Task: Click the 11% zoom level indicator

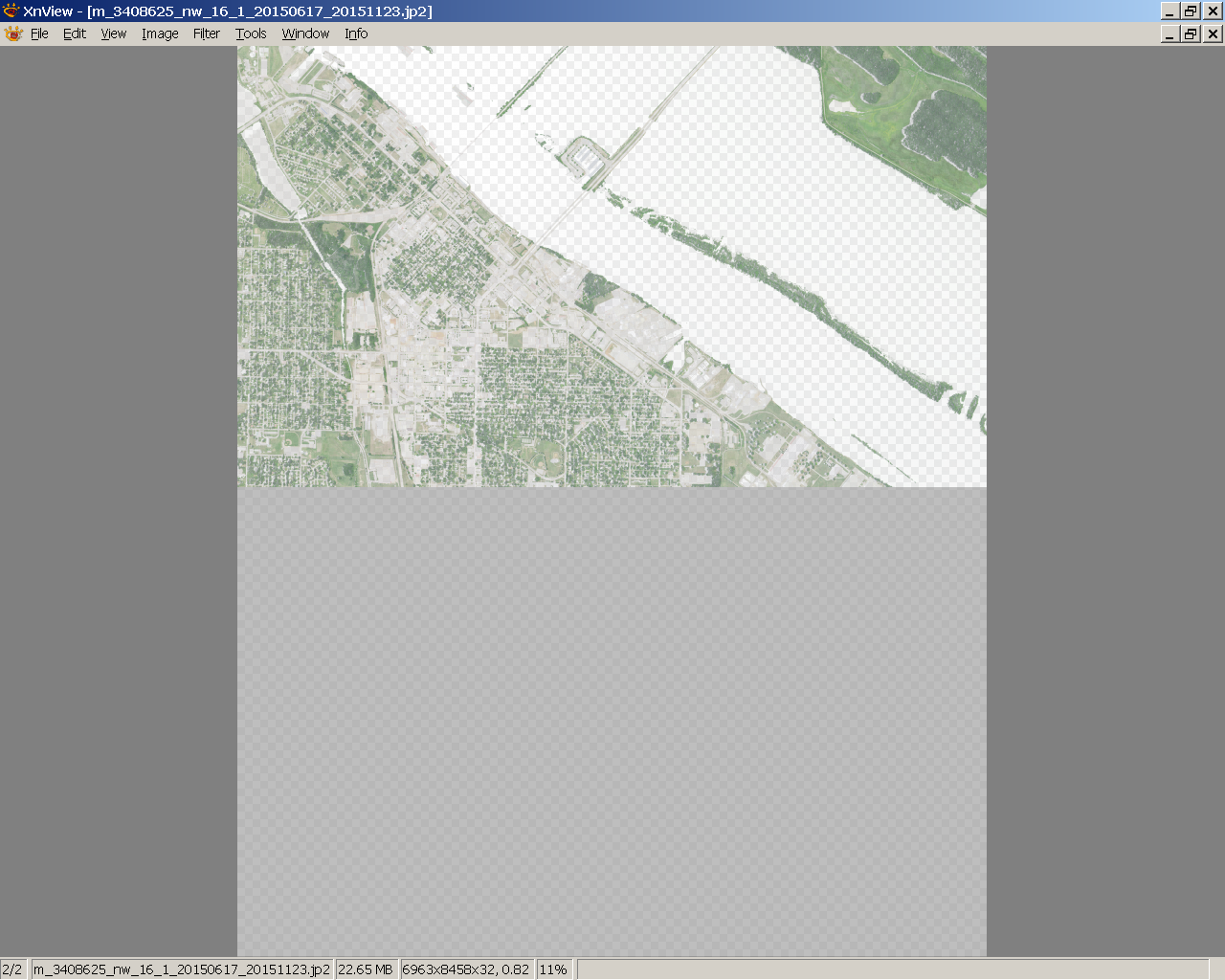Action: 553,969
